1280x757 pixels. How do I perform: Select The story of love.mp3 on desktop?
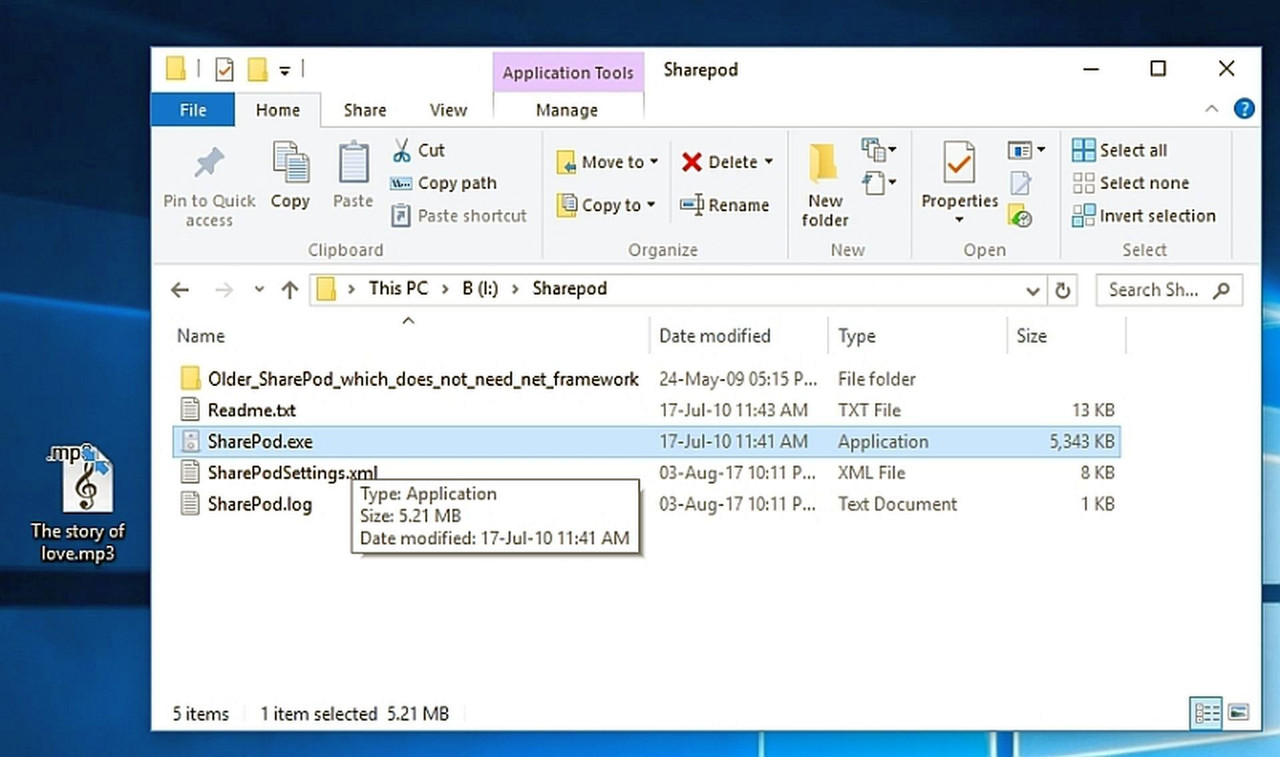point(79,502)
